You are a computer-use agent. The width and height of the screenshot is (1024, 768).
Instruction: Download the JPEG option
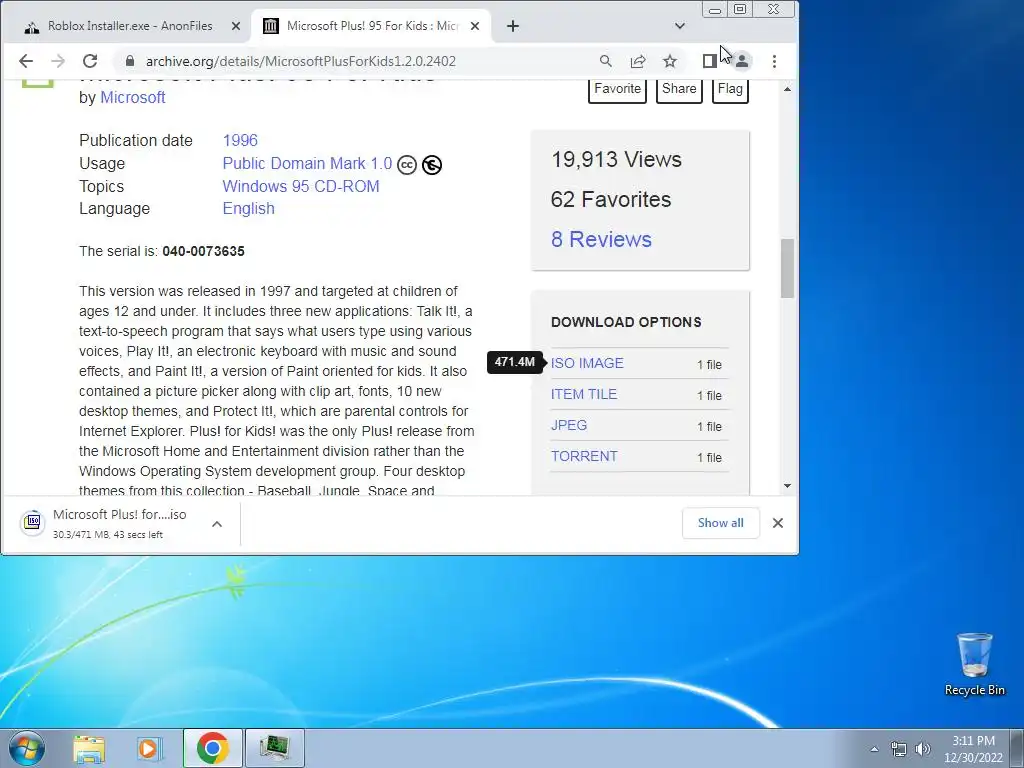[x=569, y=425]
